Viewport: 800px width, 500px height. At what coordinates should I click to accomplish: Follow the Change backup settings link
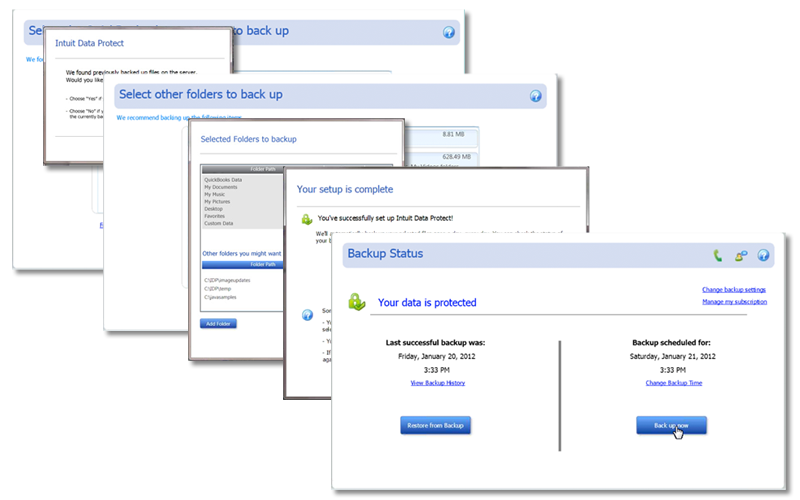pos(734,290)
